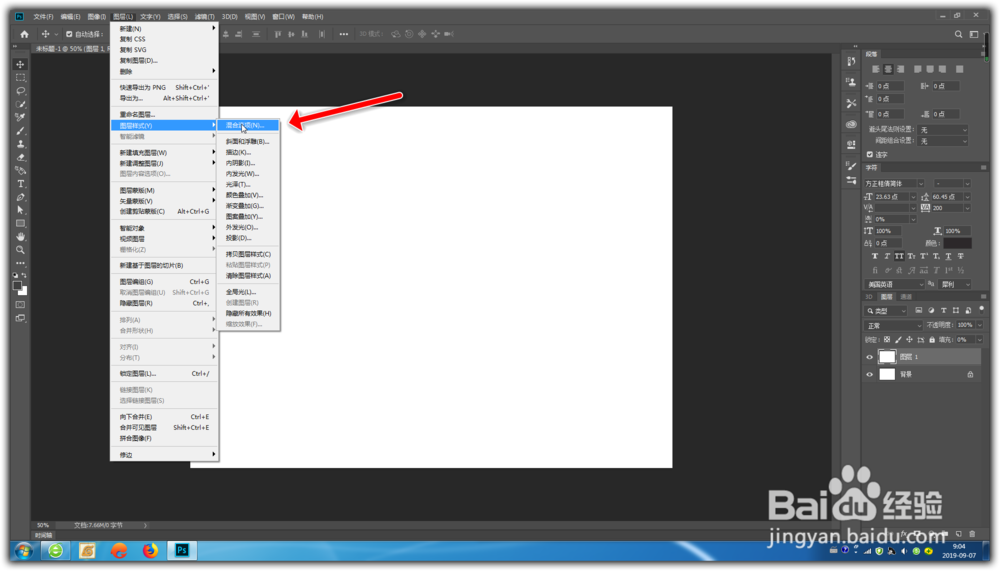
Task: Open Photoshop from the Windows taskbar
Action: point(182,550)
